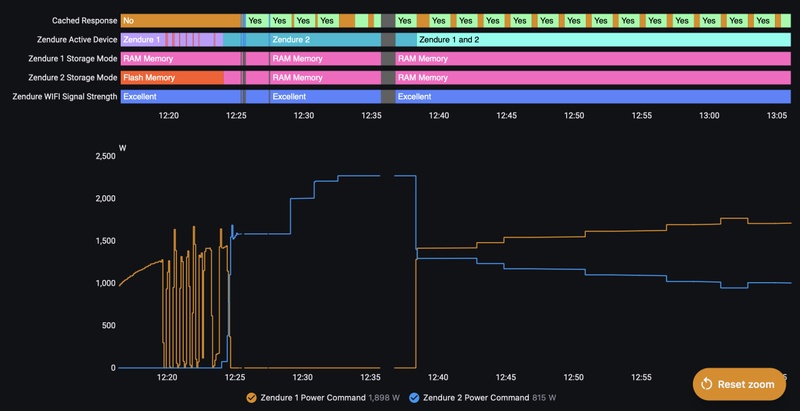Screen dimensions: 800x411
Task: Select the orange "No" Cached Response segment
Action: click(x=181, y=21)
